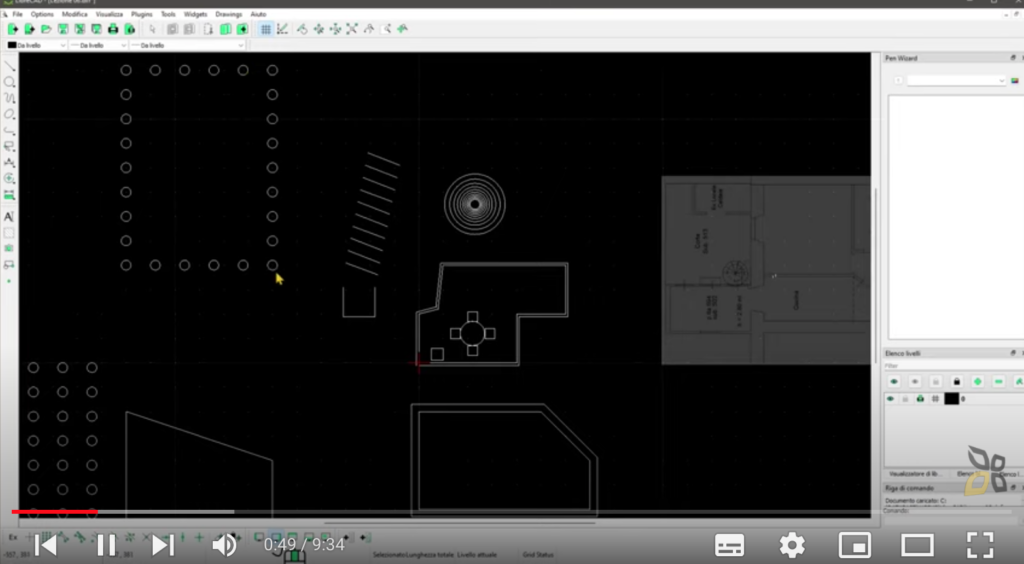Click the Save As icon

[80, 29]
